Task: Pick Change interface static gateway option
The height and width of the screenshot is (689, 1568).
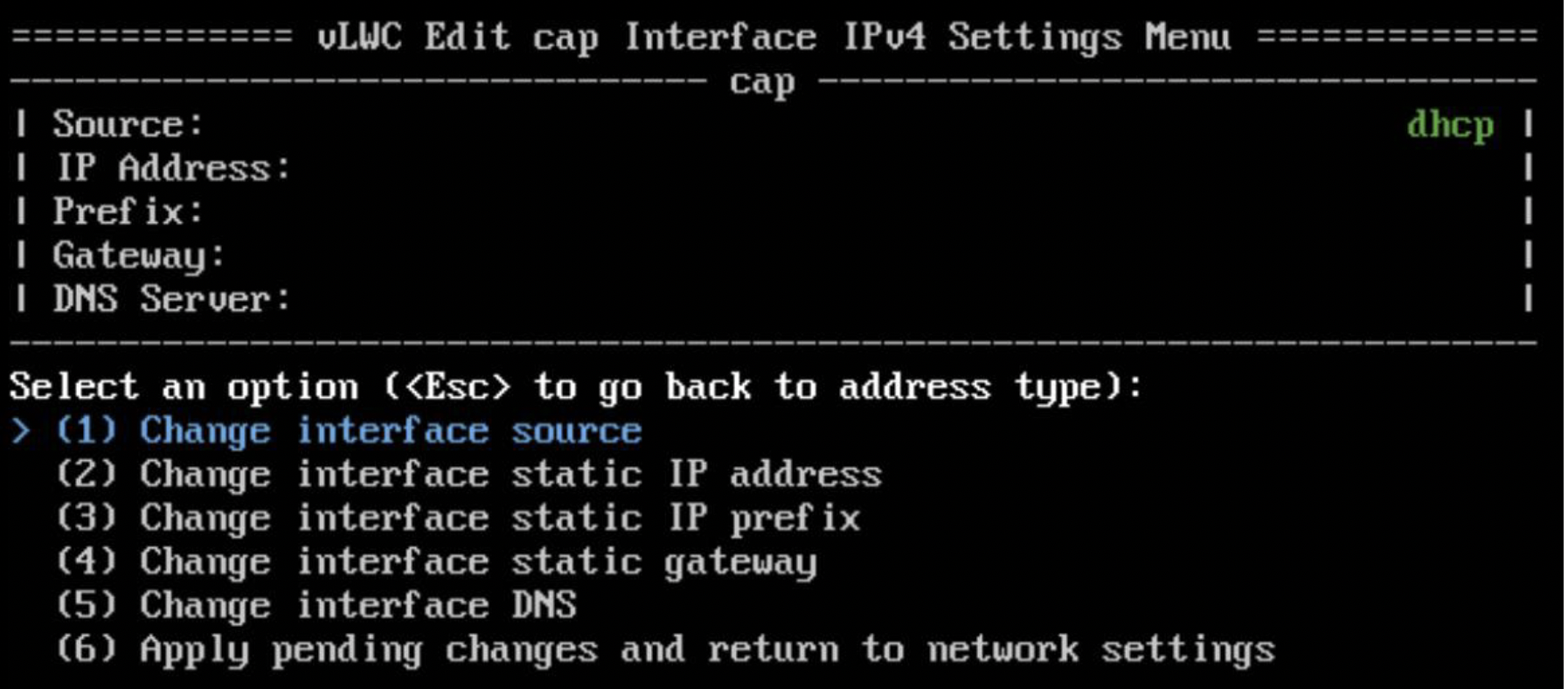Action: point(436,561)
